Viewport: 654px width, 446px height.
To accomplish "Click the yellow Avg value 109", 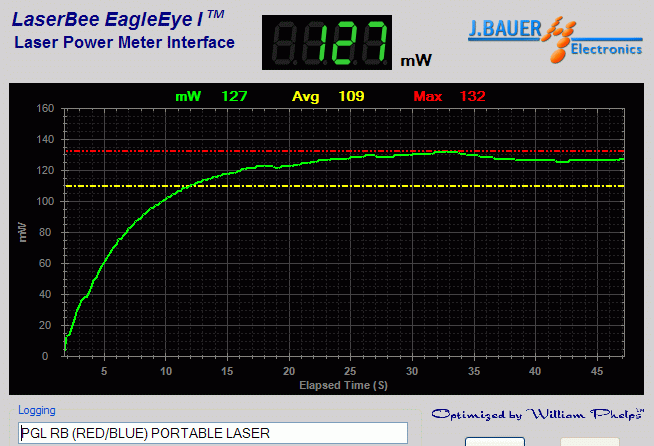I will pyautogui.click(x=351, y=96).
